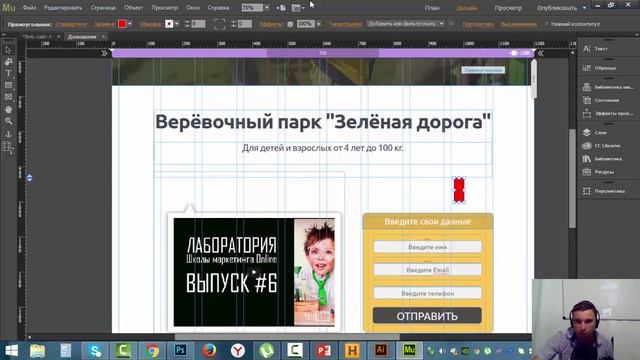
Task: Open the Справка menu
Action: click(x=218, y=8)
